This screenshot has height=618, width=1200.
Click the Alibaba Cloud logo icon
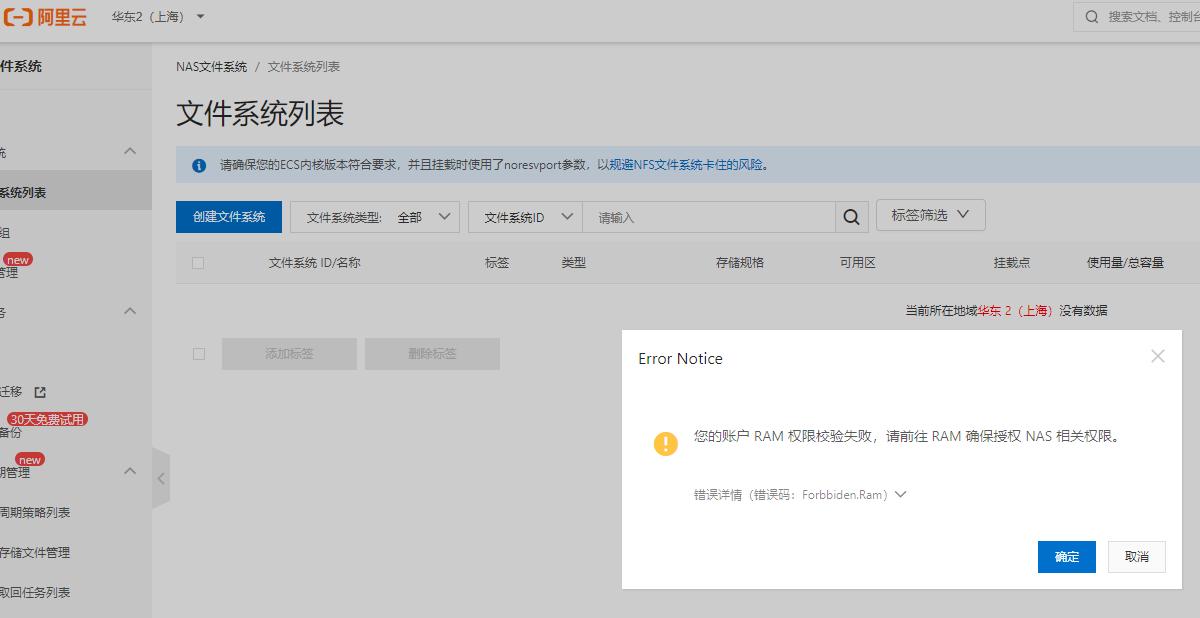16,16
